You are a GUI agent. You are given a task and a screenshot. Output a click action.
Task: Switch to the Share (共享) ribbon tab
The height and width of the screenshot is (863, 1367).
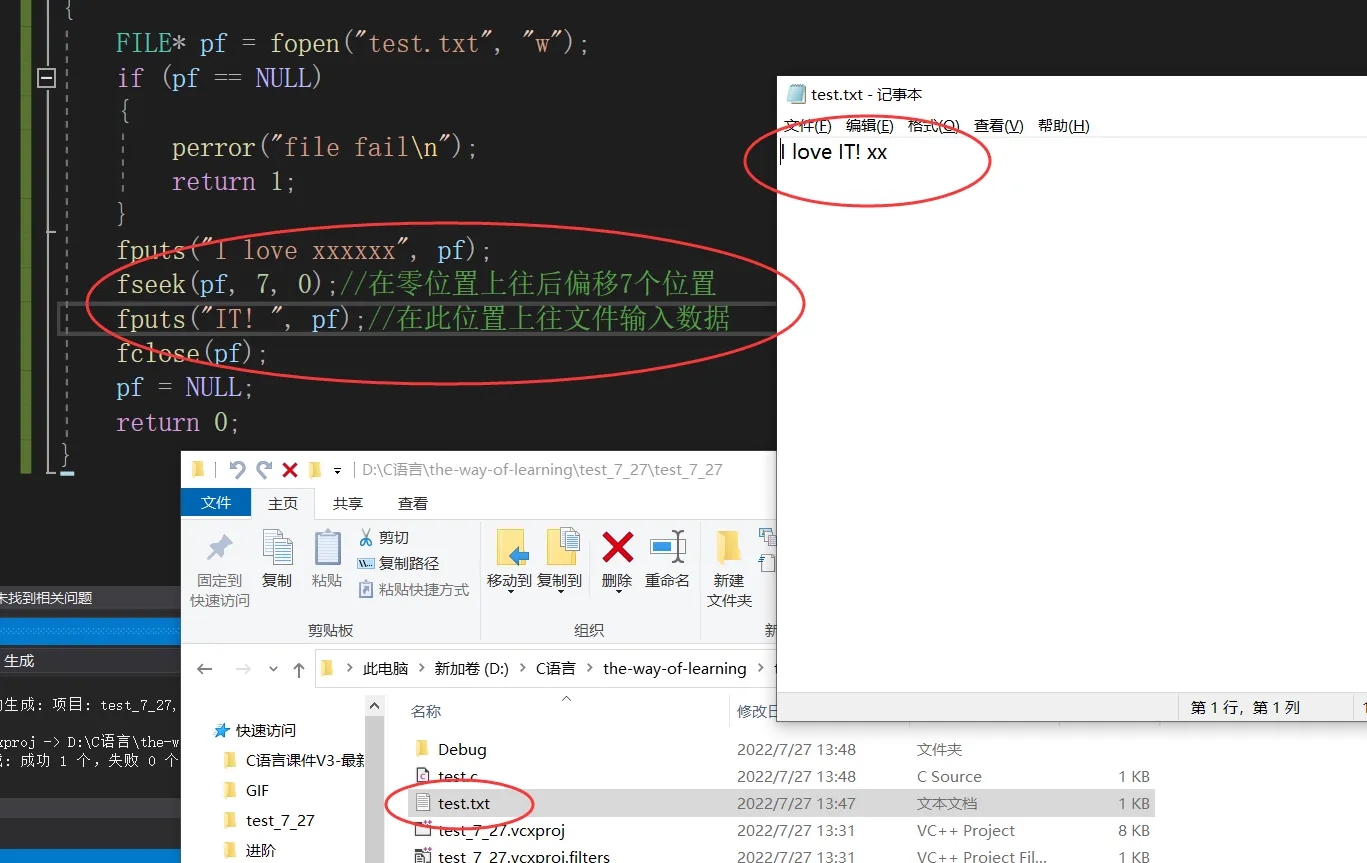pos(348,504)
